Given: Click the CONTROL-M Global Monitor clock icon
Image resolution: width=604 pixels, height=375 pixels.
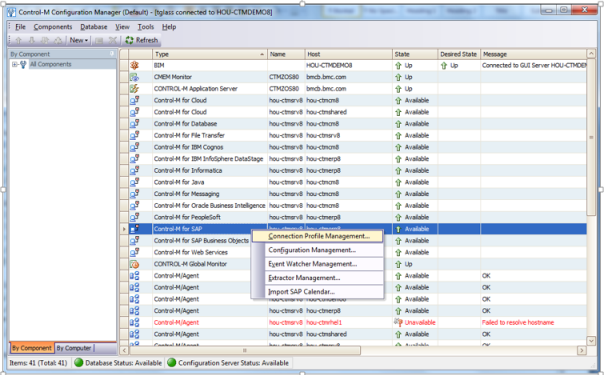Looking at the screenshot, I should tap(134, 265).
